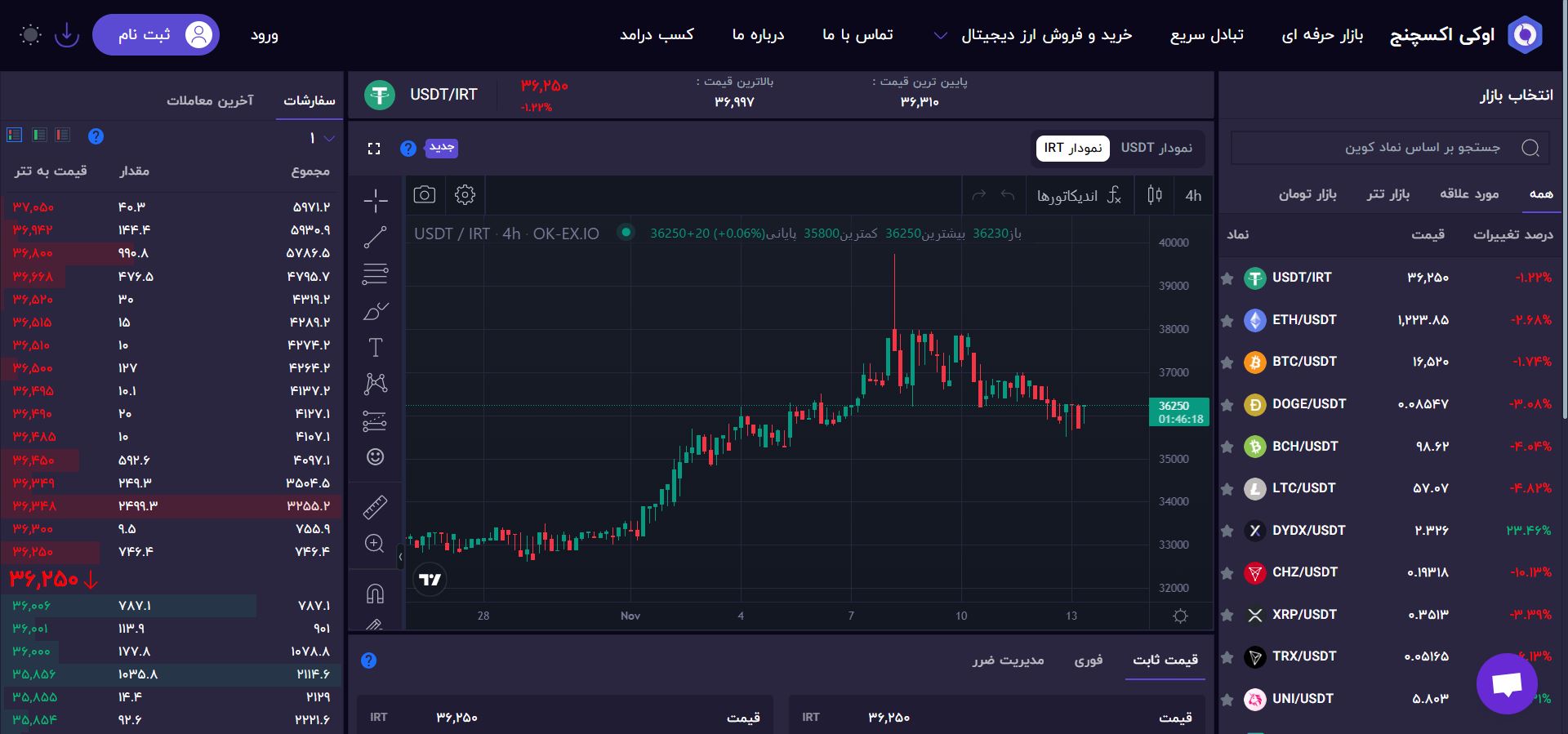The height and width of the screenshot is (734, 1568).
Task: Expand the digital currency buy/sell menu
Action: (1034, 35)
